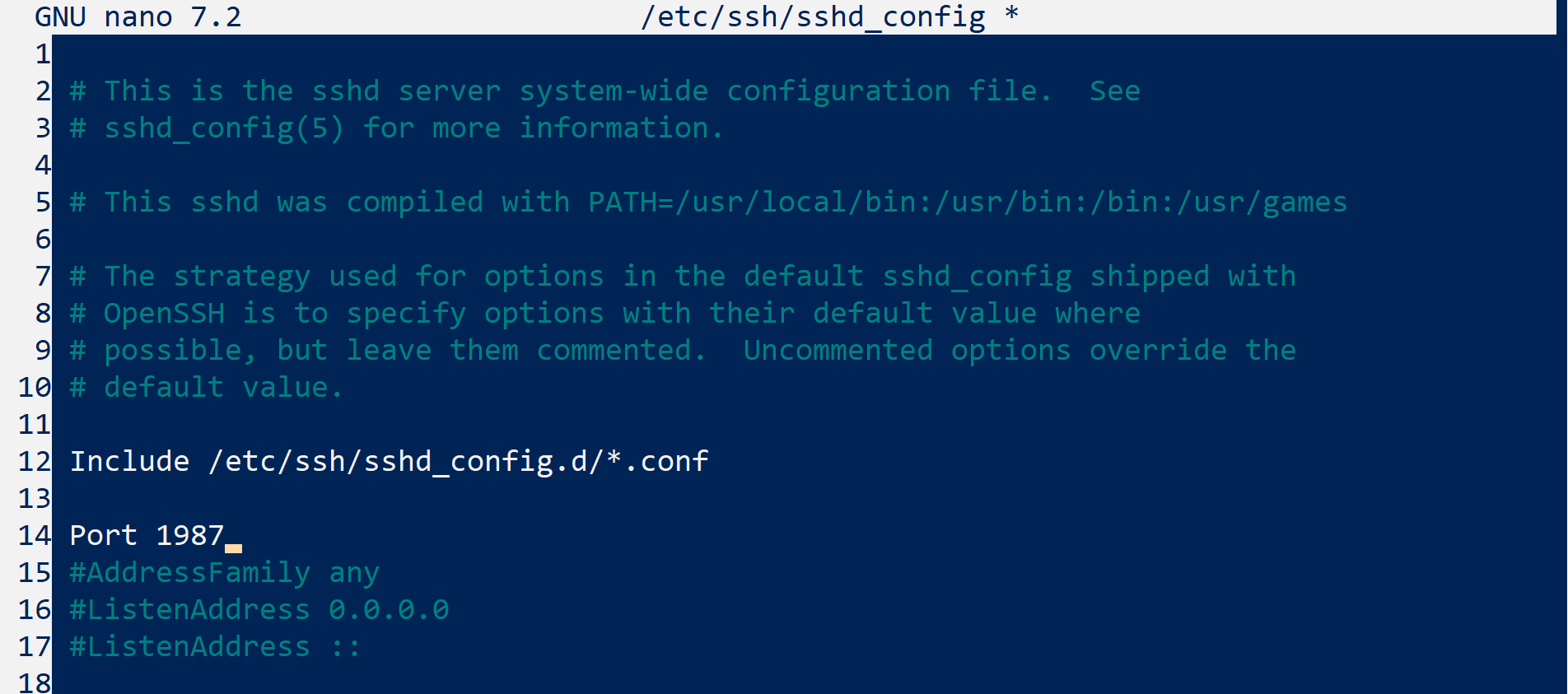1568x694 pixels.
Task: Click the modified asterisk indicator in title bar
Action: (x=1012, y=14)
